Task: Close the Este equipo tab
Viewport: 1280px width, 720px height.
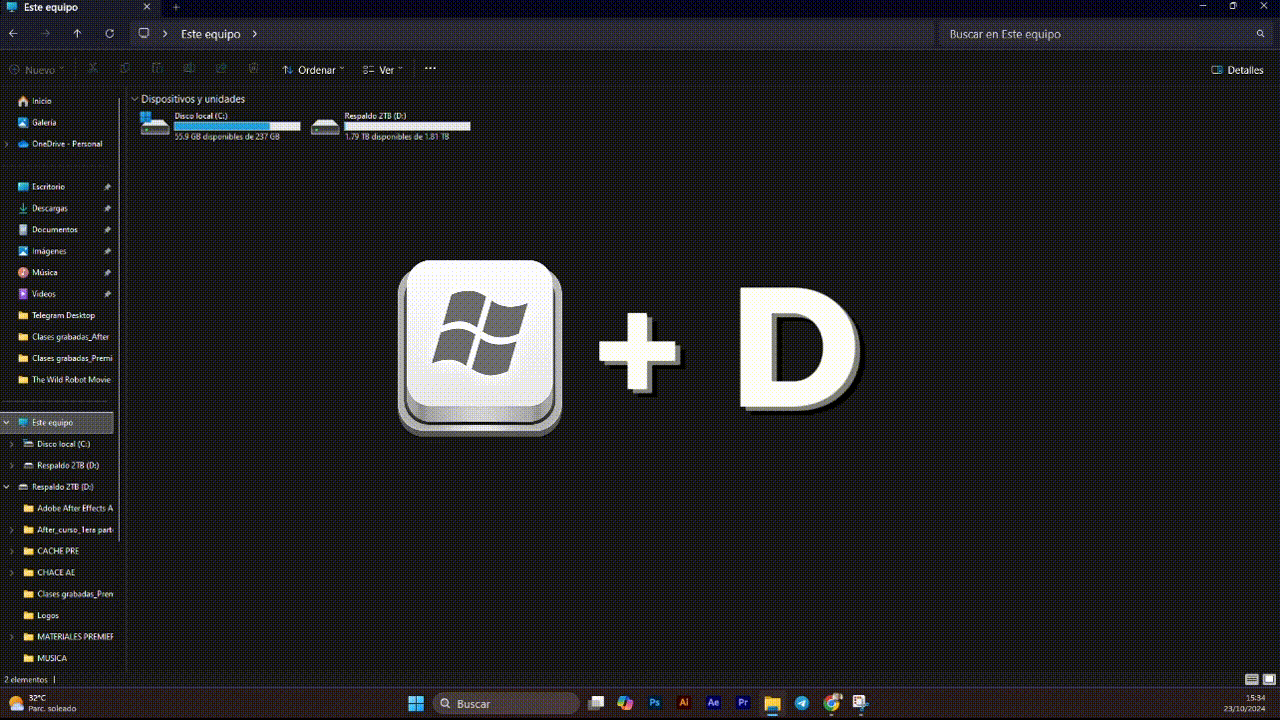Action: [147, 7]
